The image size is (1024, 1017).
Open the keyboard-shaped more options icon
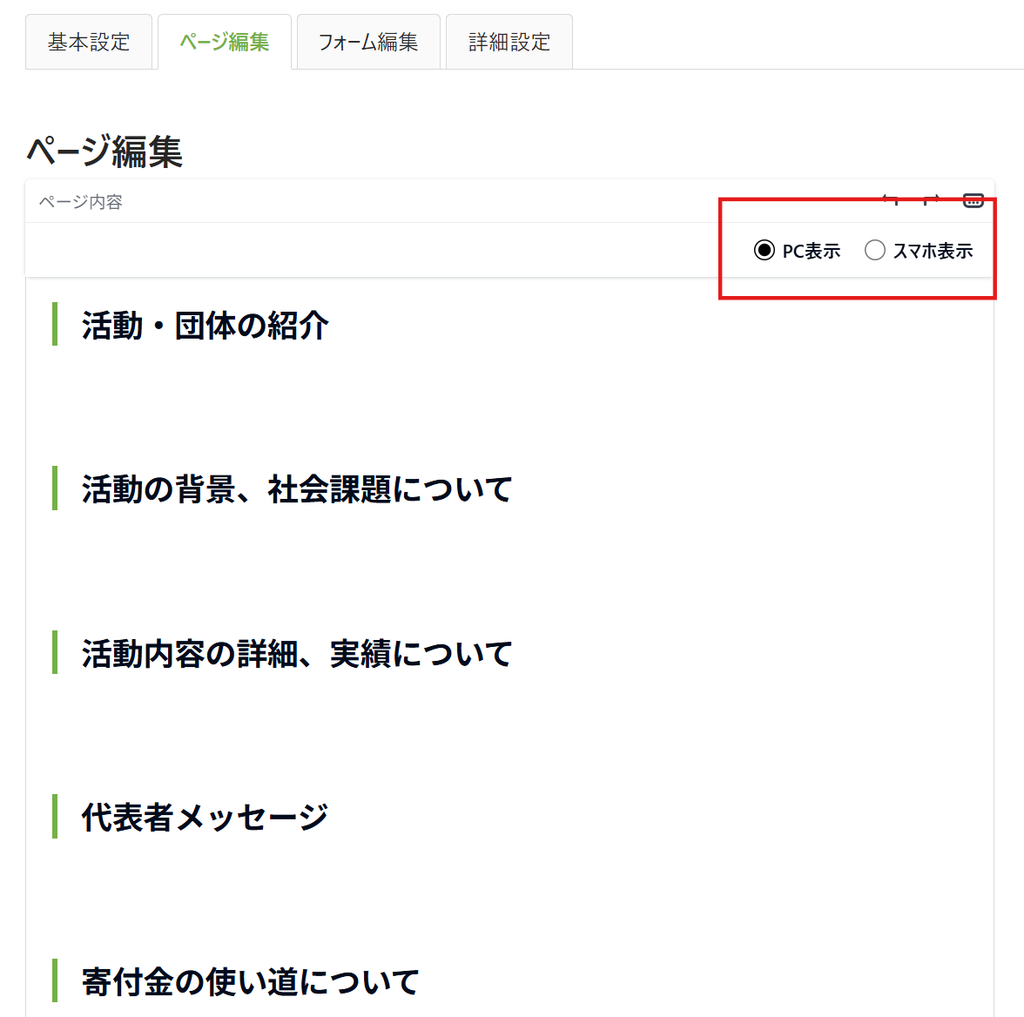click(x=973, y=201)
